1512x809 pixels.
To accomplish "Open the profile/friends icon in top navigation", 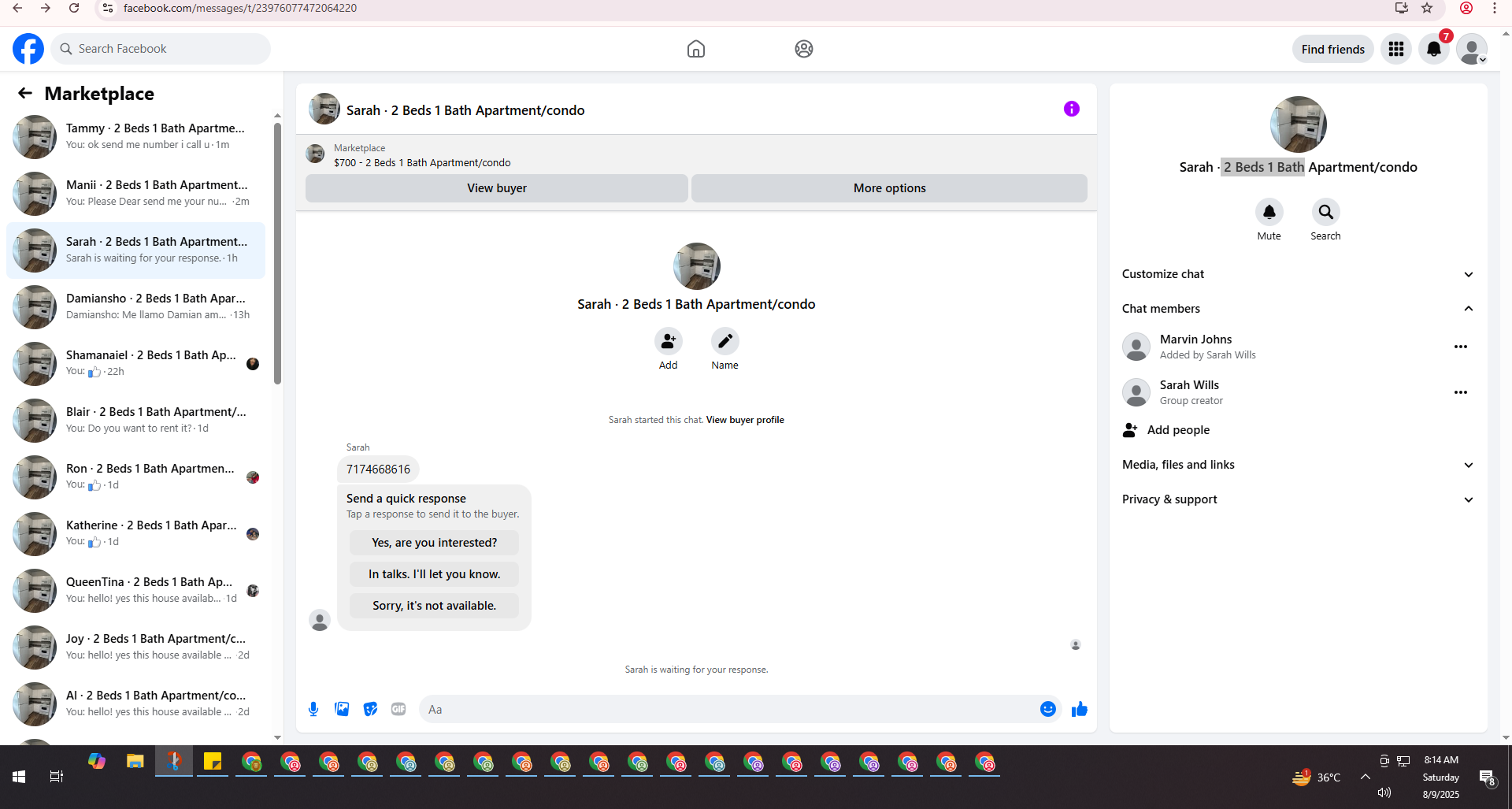I will click(x=804, y=49).
